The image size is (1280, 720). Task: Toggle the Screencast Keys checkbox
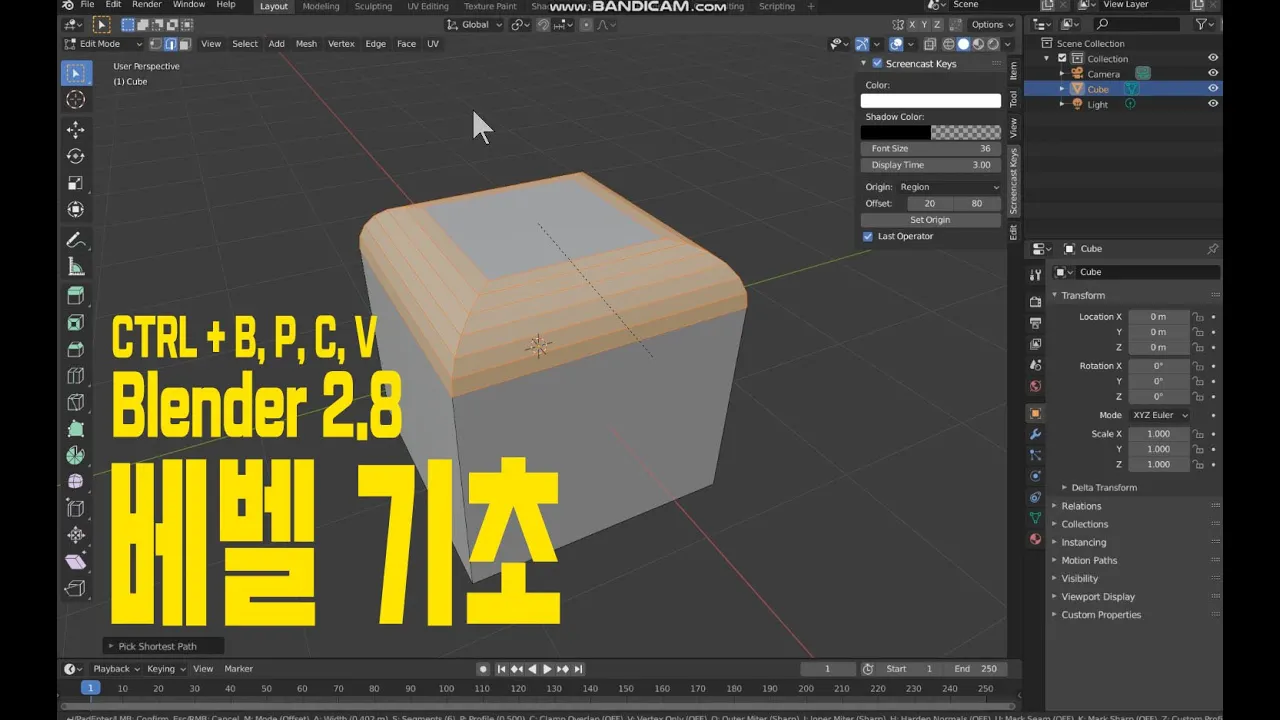tap(877, 63)
